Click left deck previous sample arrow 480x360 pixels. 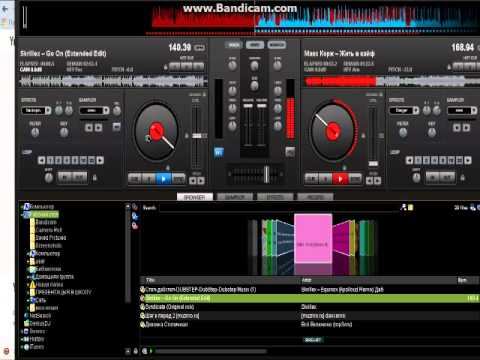(x=89, y=127)
